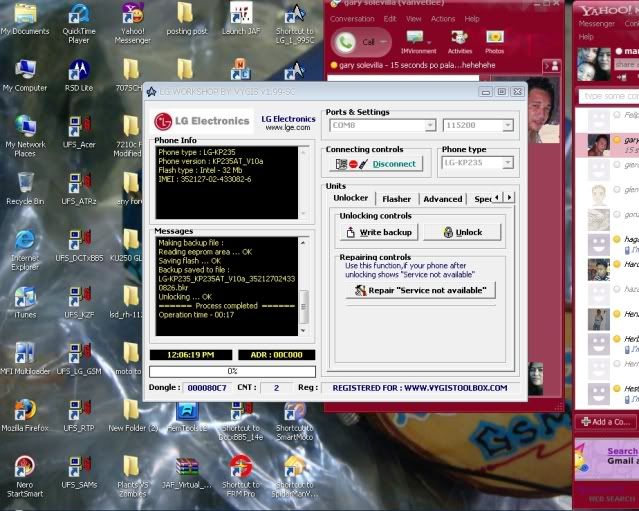639x511 pixels.
Task: Click the Unlock button
Action: [x=462, y=232]
